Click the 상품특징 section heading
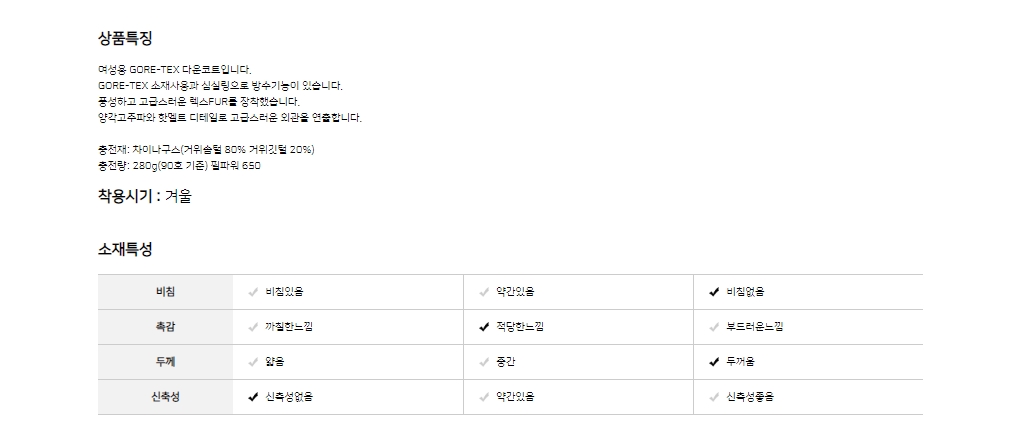1018x444 pixels. [125, 39]
